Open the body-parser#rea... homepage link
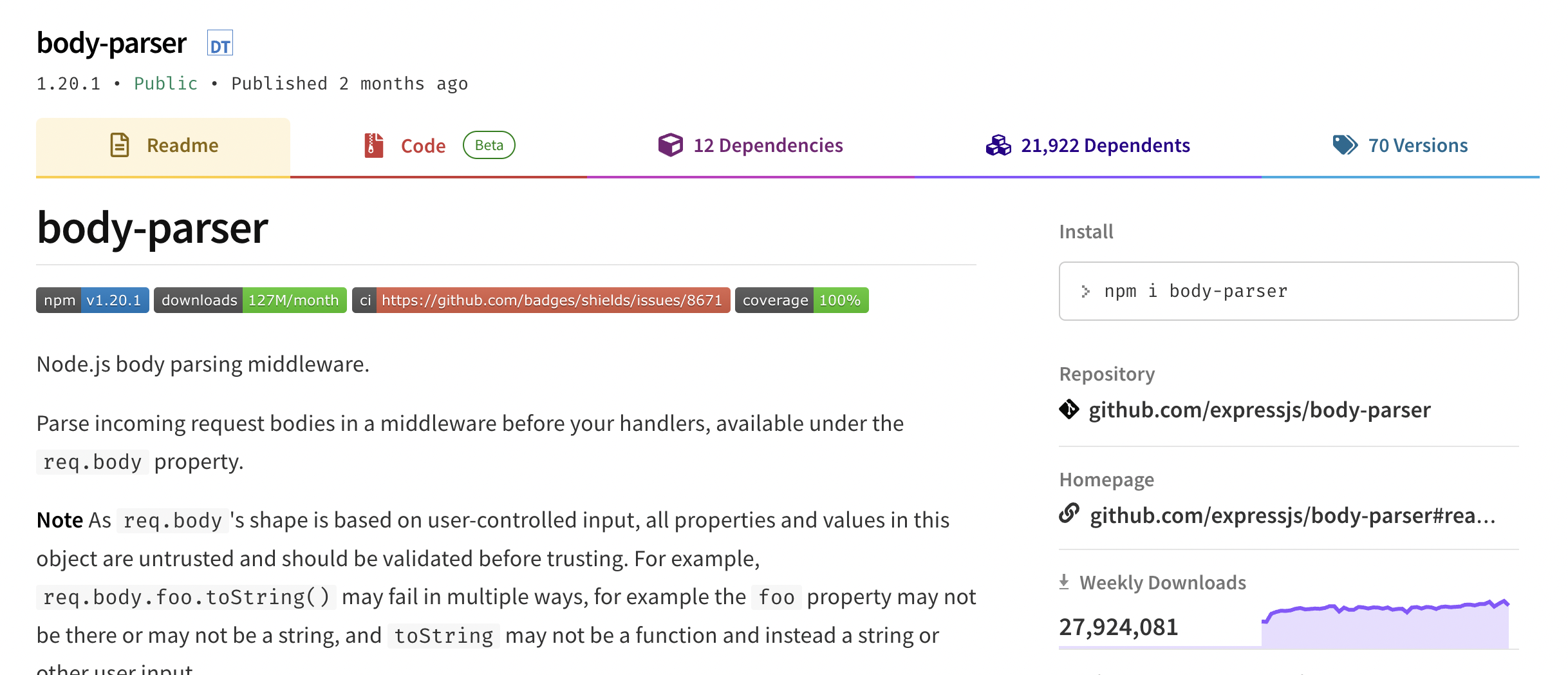The width and height of the screenshot is (1568, 675). [x=1293, y=515]
